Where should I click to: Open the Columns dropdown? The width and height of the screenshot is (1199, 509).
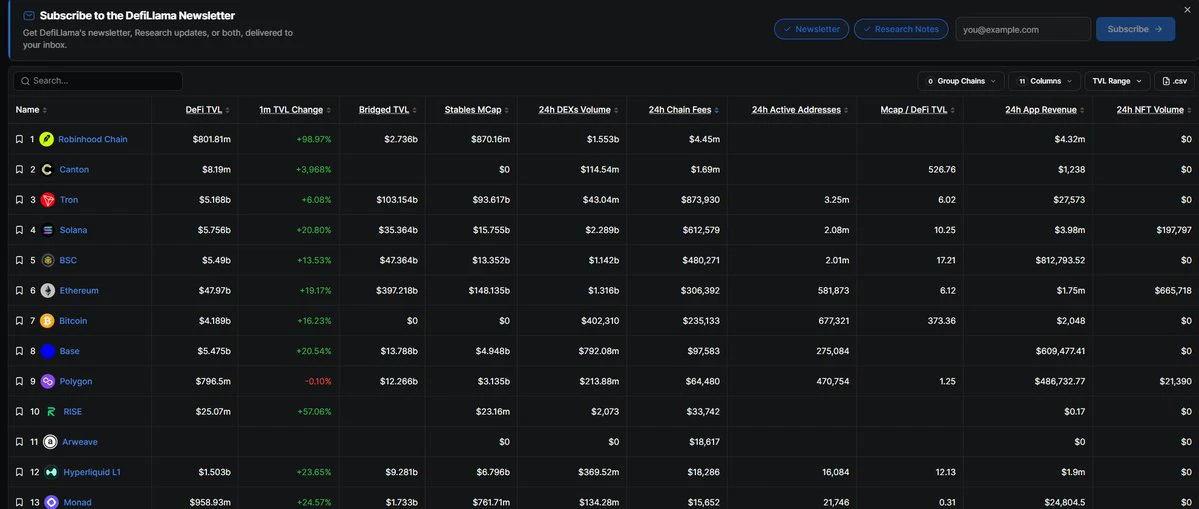pyautogui.click(x=1045, y=81)
